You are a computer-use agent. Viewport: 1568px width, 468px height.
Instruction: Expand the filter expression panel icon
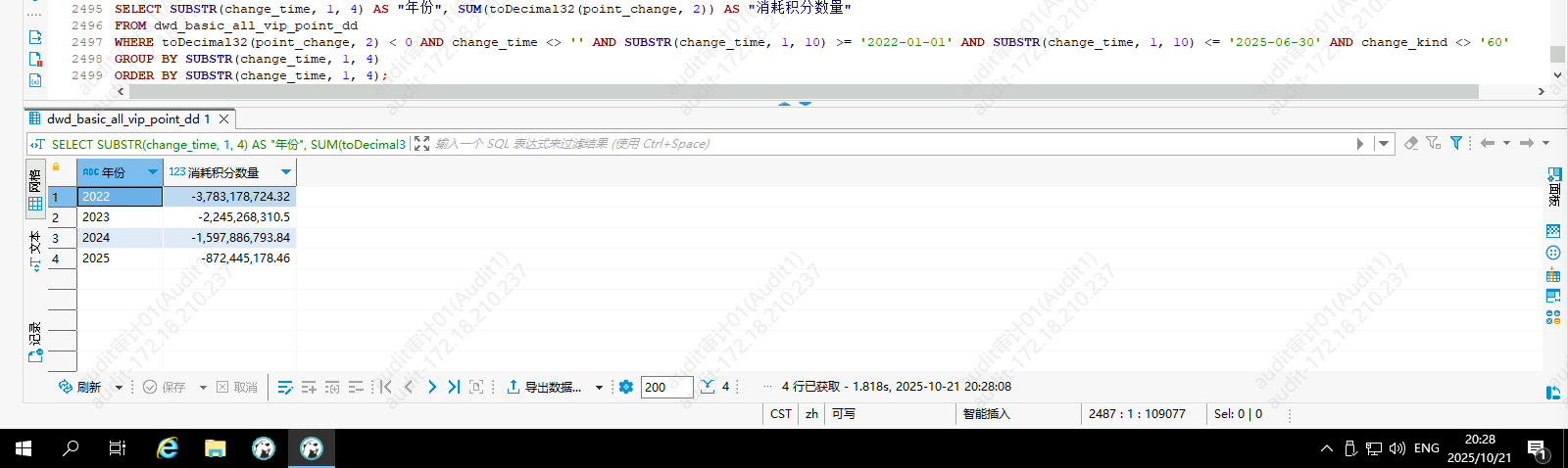pos(422,144)
